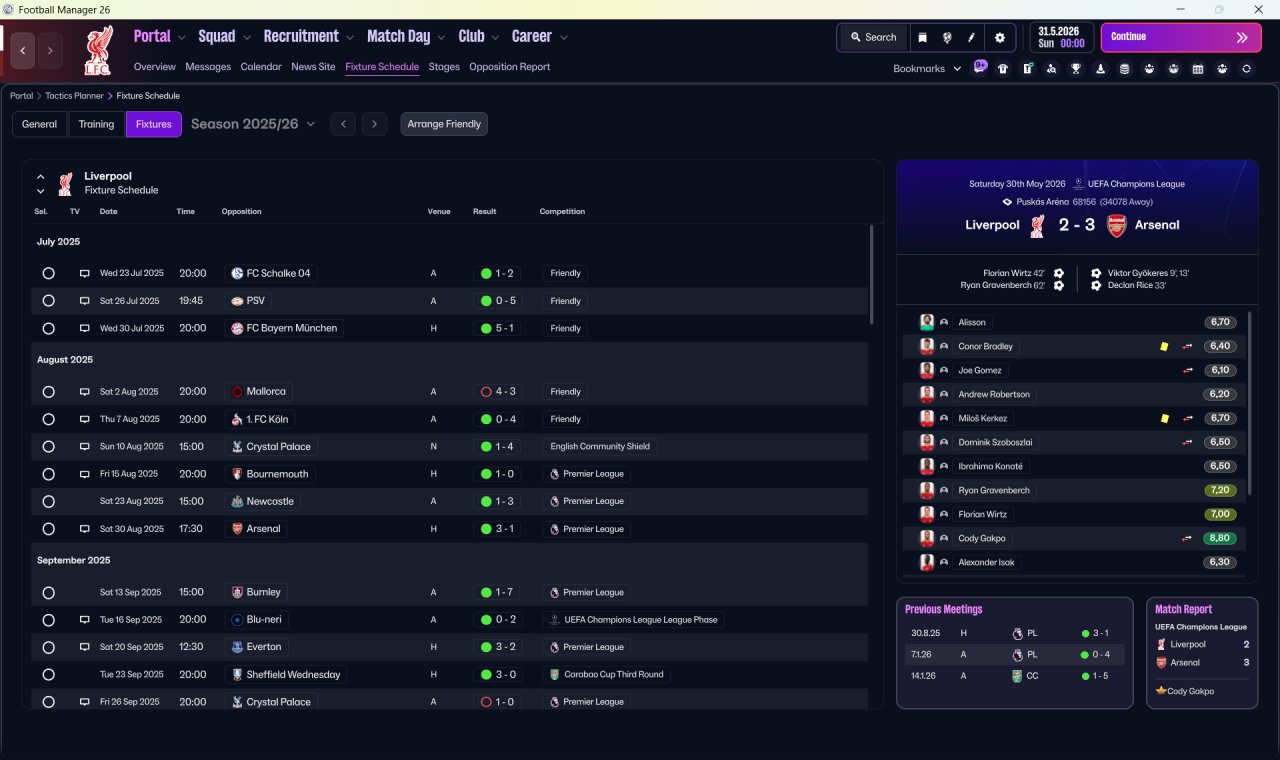1280x760 pixels.
Task: Click the 31.5.2026 date display
Action: point(1062,37)
